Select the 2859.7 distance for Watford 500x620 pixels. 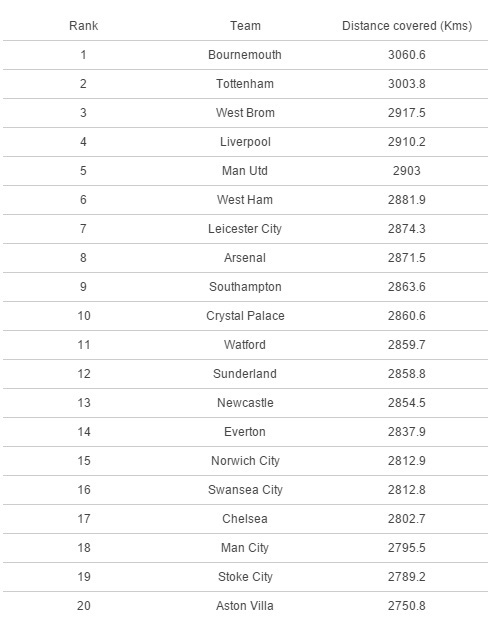coord(407,345)
